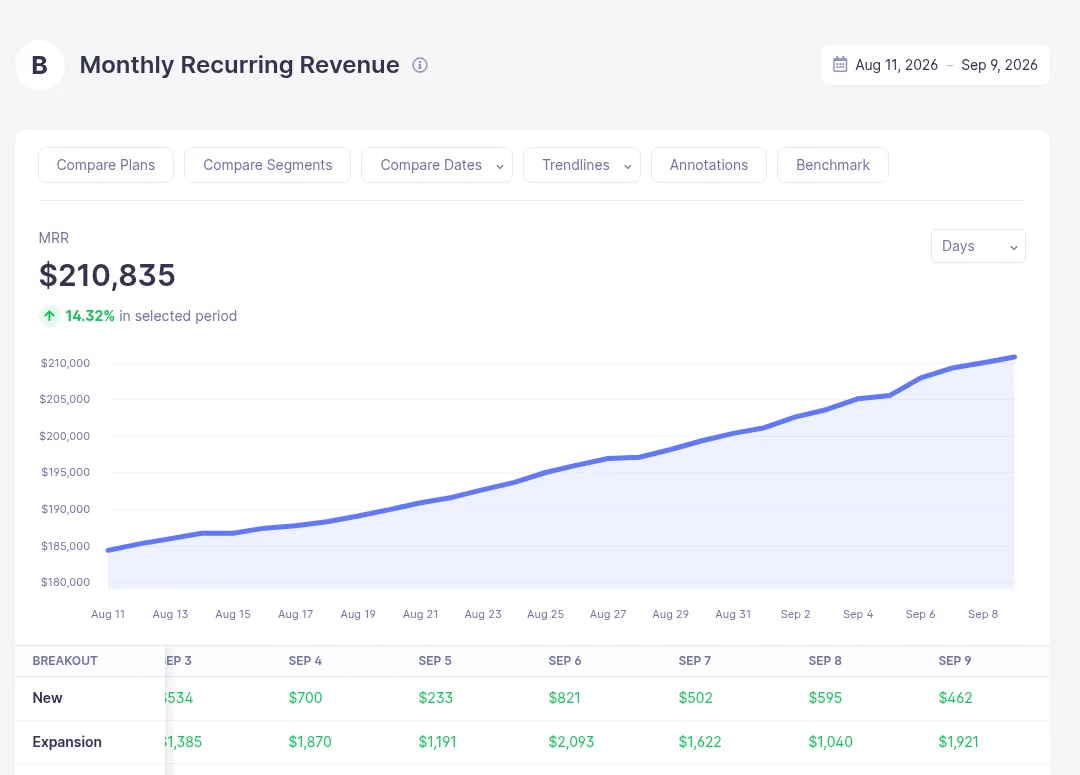Click the $205,000 y-axis label
The image size is (1080, 775).
tap(65, 400)
